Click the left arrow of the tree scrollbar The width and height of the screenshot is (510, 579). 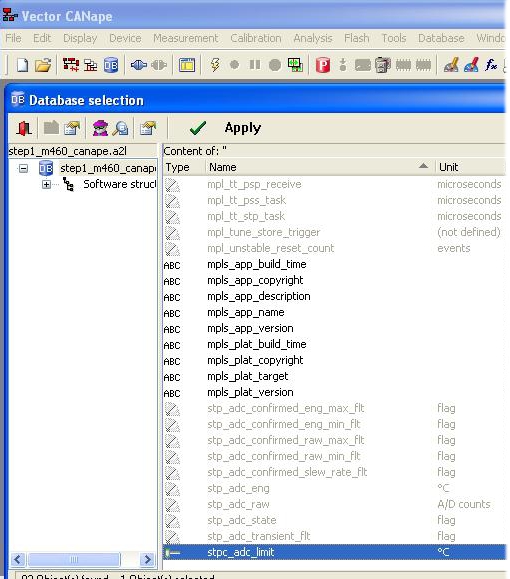click(18, 560)
